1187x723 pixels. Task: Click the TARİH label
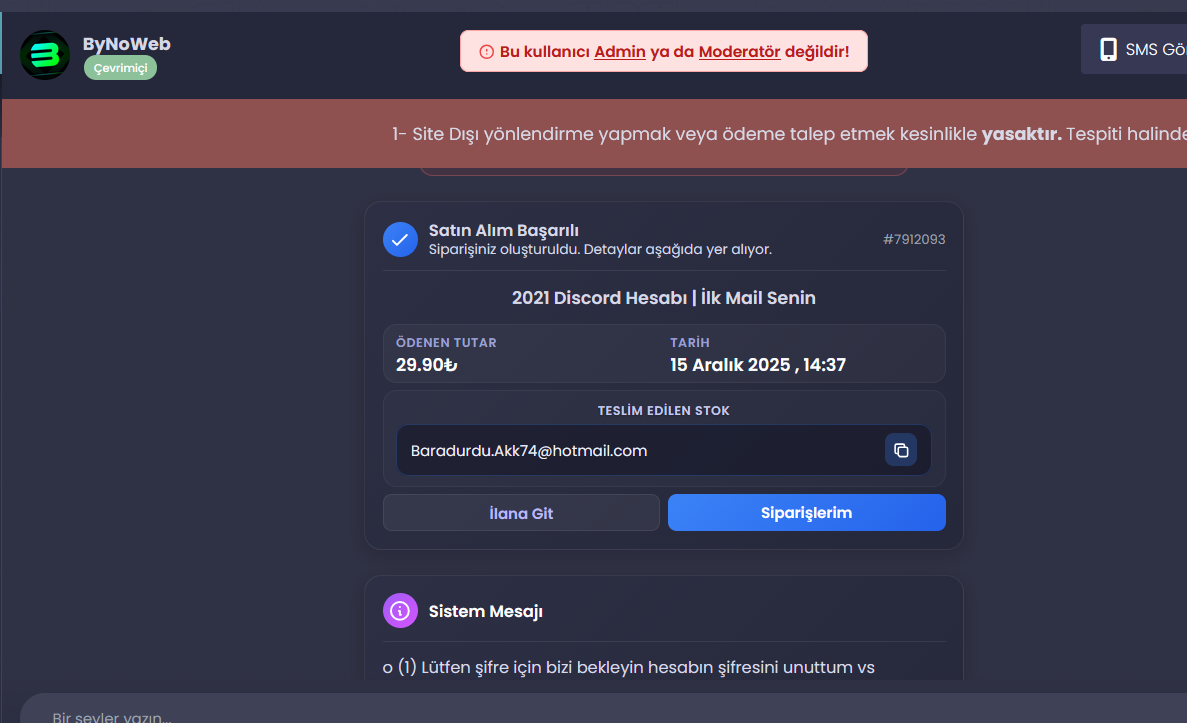pyautogui.click(x=690, y=342)
